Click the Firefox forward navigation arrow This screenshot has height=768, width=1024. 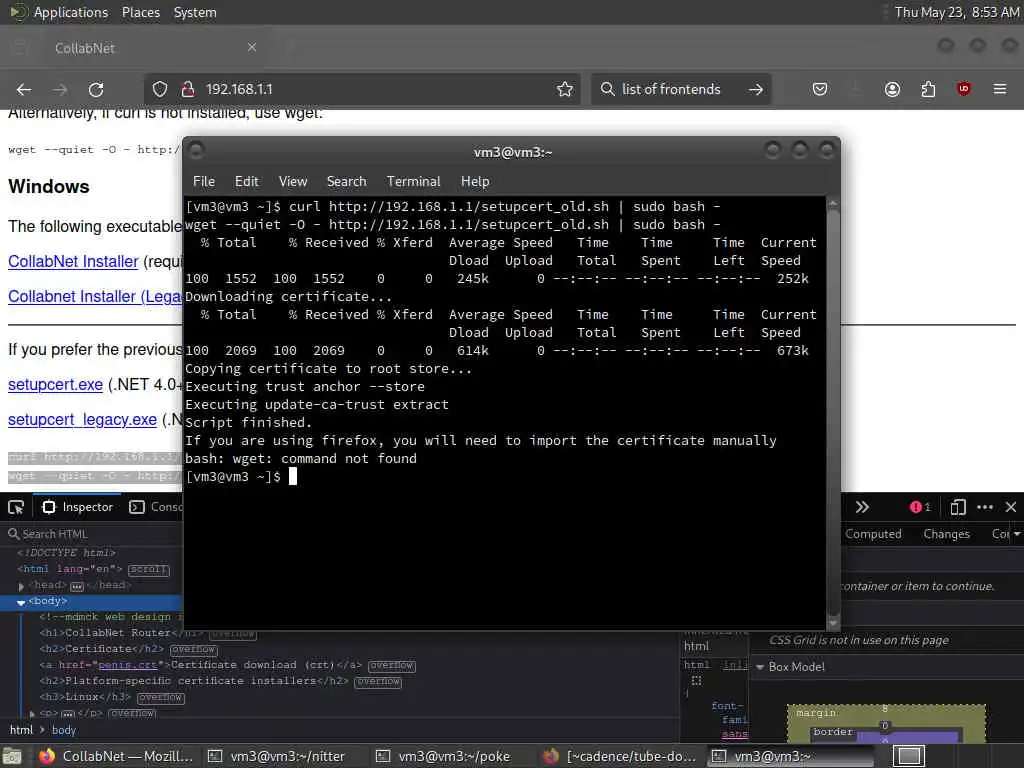point(60,89)
